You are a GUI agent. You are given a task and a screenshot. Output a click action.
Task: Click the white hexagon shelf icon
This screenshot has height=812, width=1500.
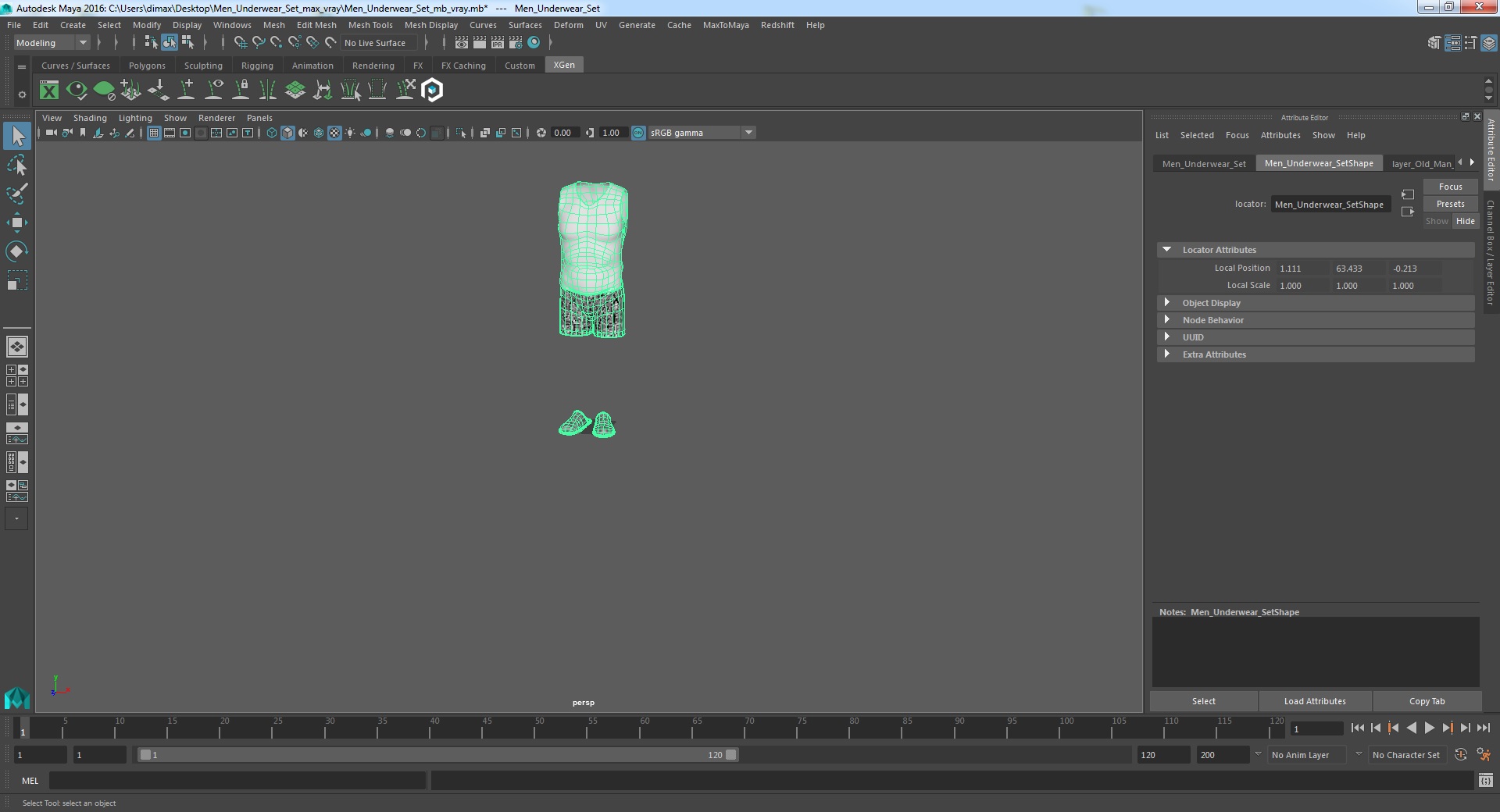click(x=432, y=91)
